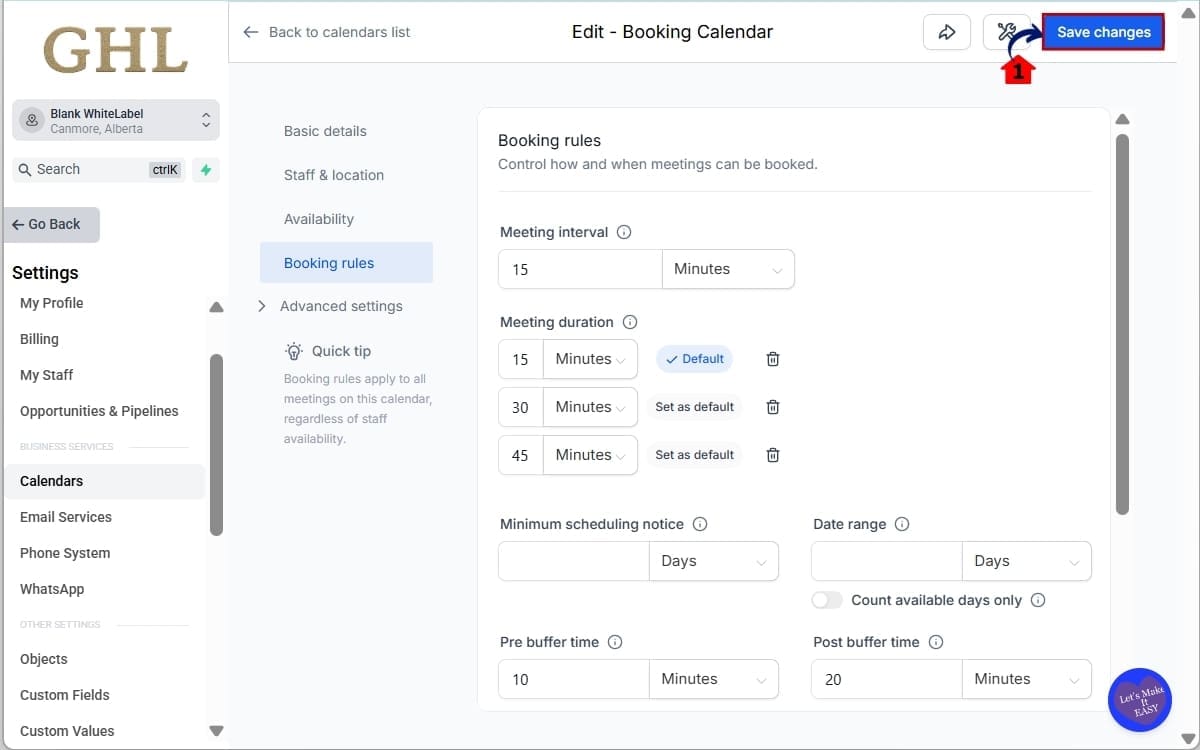Delete the 30 minute duration row
This screenshot has width=1200, height=750.
[773, 407]
